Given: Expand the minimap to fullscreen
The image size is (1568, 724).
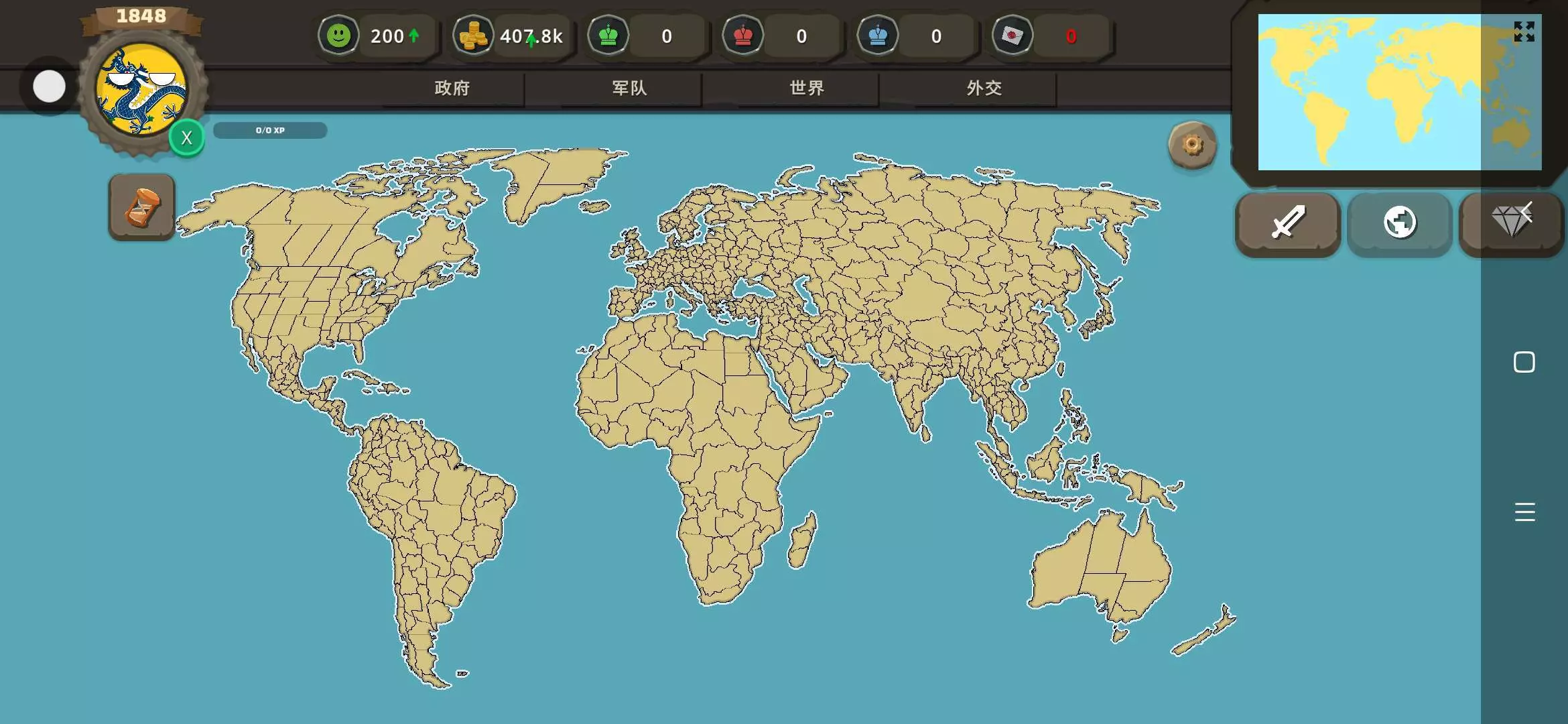Looking at the screenshot, I should tap(1524, 32).
